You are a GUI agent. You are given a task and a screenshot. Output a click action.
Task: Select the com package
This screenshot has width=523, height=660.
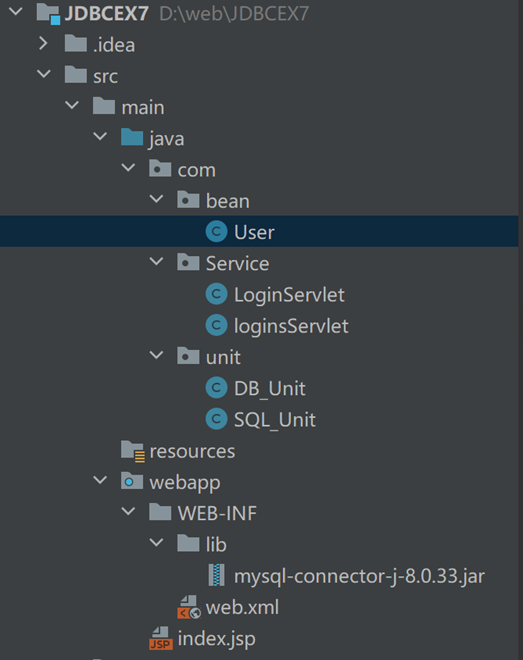coord(196,170)
